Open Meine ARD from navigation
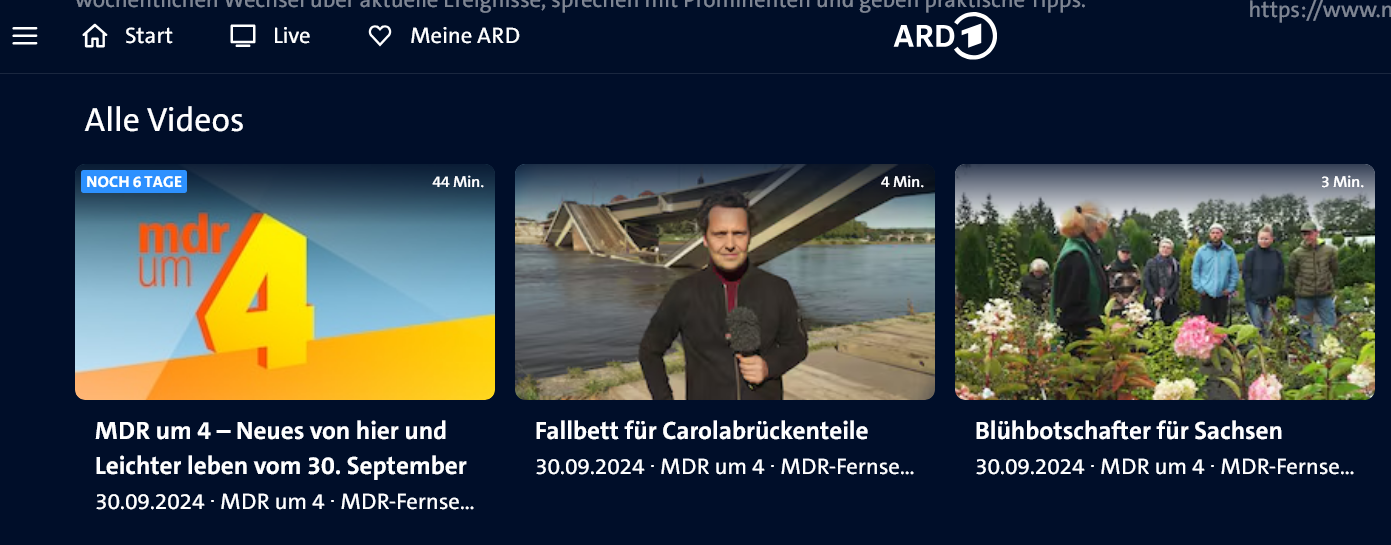The width and height of the screenshot is (1391, 545). [x=465, y=36]
